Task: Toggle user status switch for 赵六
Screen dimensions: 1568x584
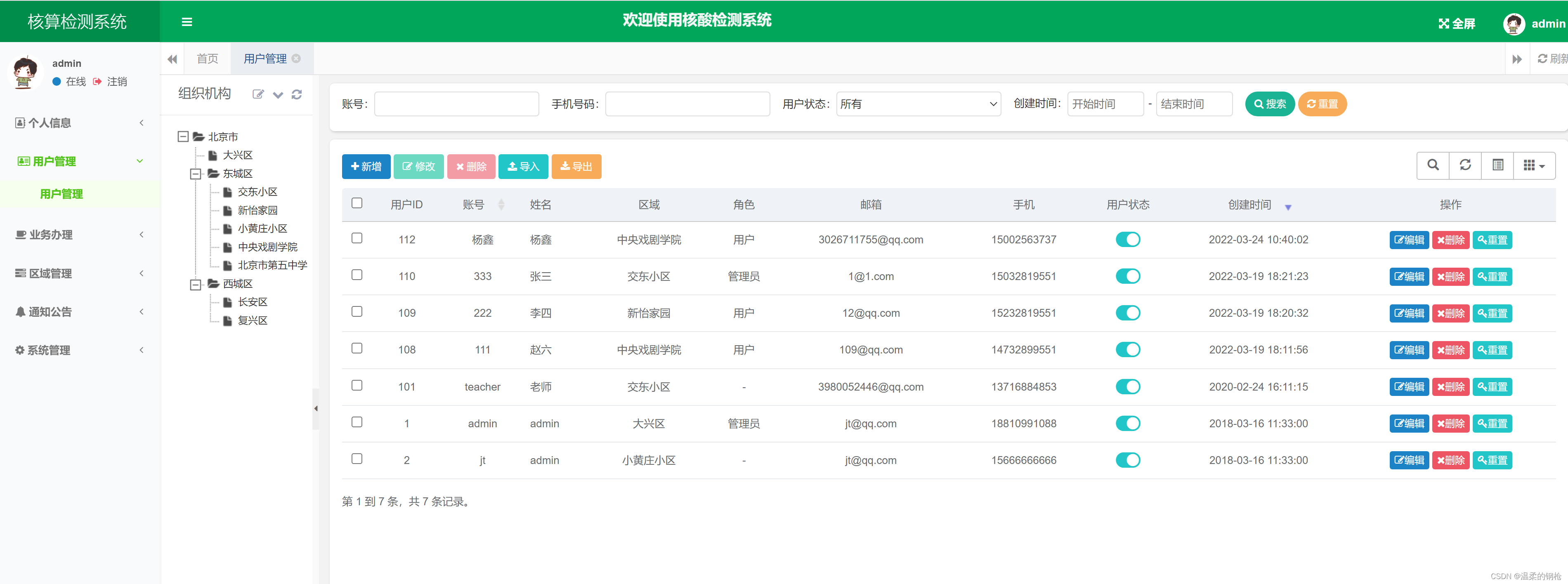Action: pyautogui.click(x=1127, y=350)
